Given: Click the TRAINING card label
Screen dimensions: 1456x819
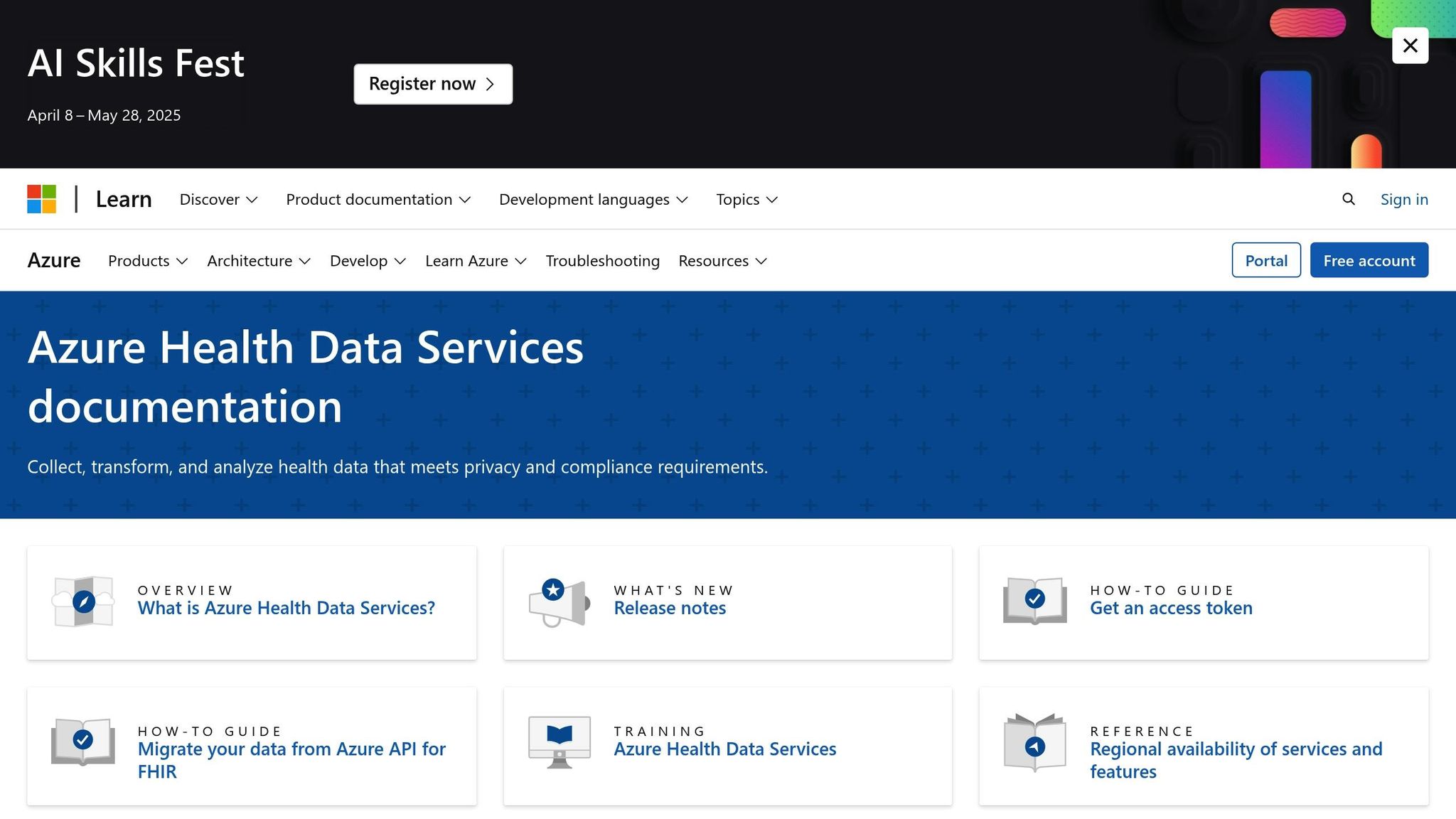Looking at the screenshot, I should [x=659, y=731].
